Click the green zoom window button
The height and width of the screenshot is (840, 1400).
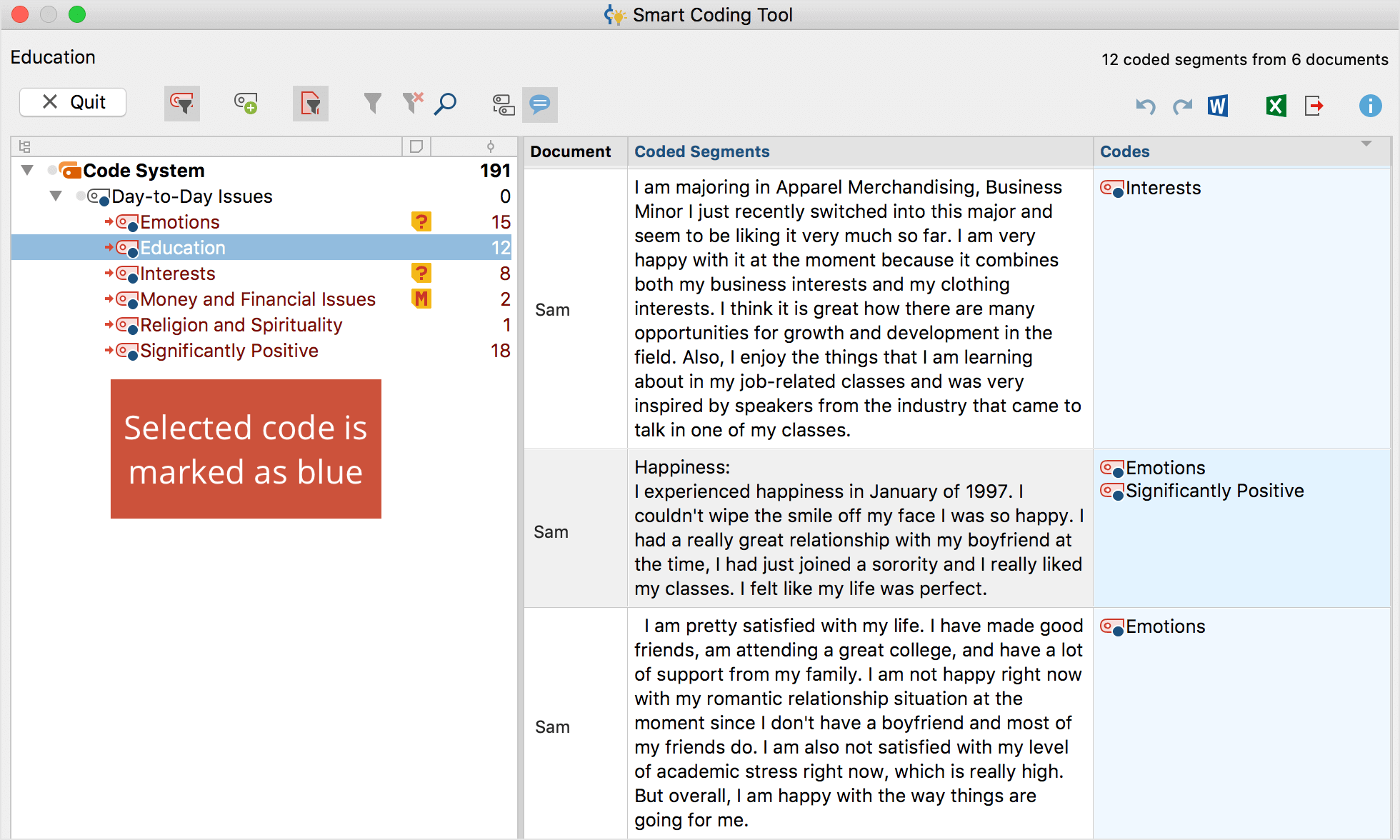point(77,14)
